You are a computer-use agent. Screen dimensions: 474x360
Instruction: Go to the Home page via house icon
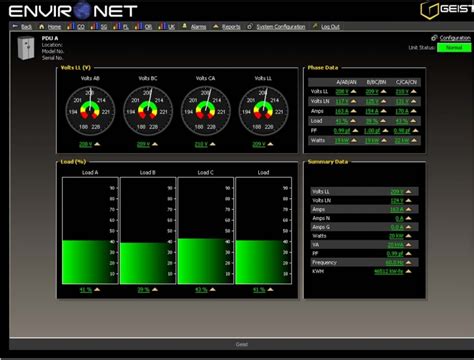42,26
